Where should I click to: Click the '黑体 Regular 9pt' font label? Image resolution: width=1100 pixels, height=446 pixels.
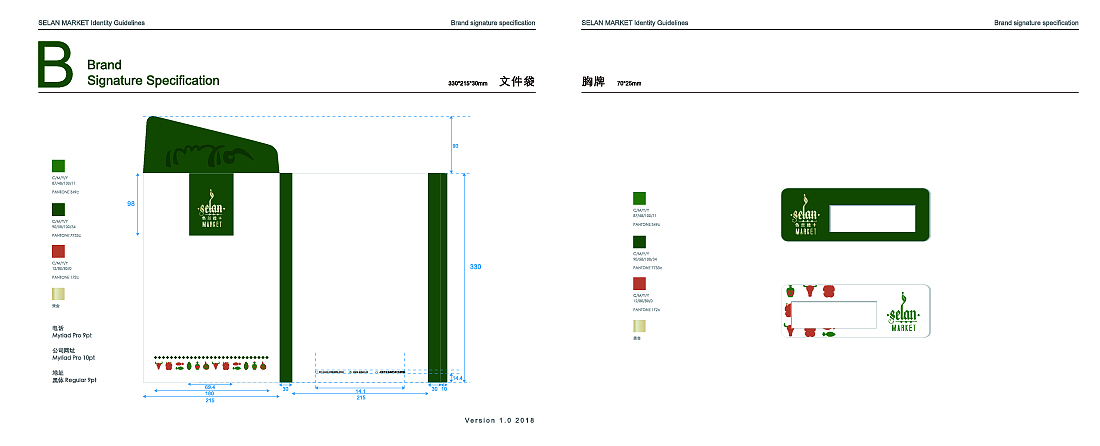[x=74, y=380]
